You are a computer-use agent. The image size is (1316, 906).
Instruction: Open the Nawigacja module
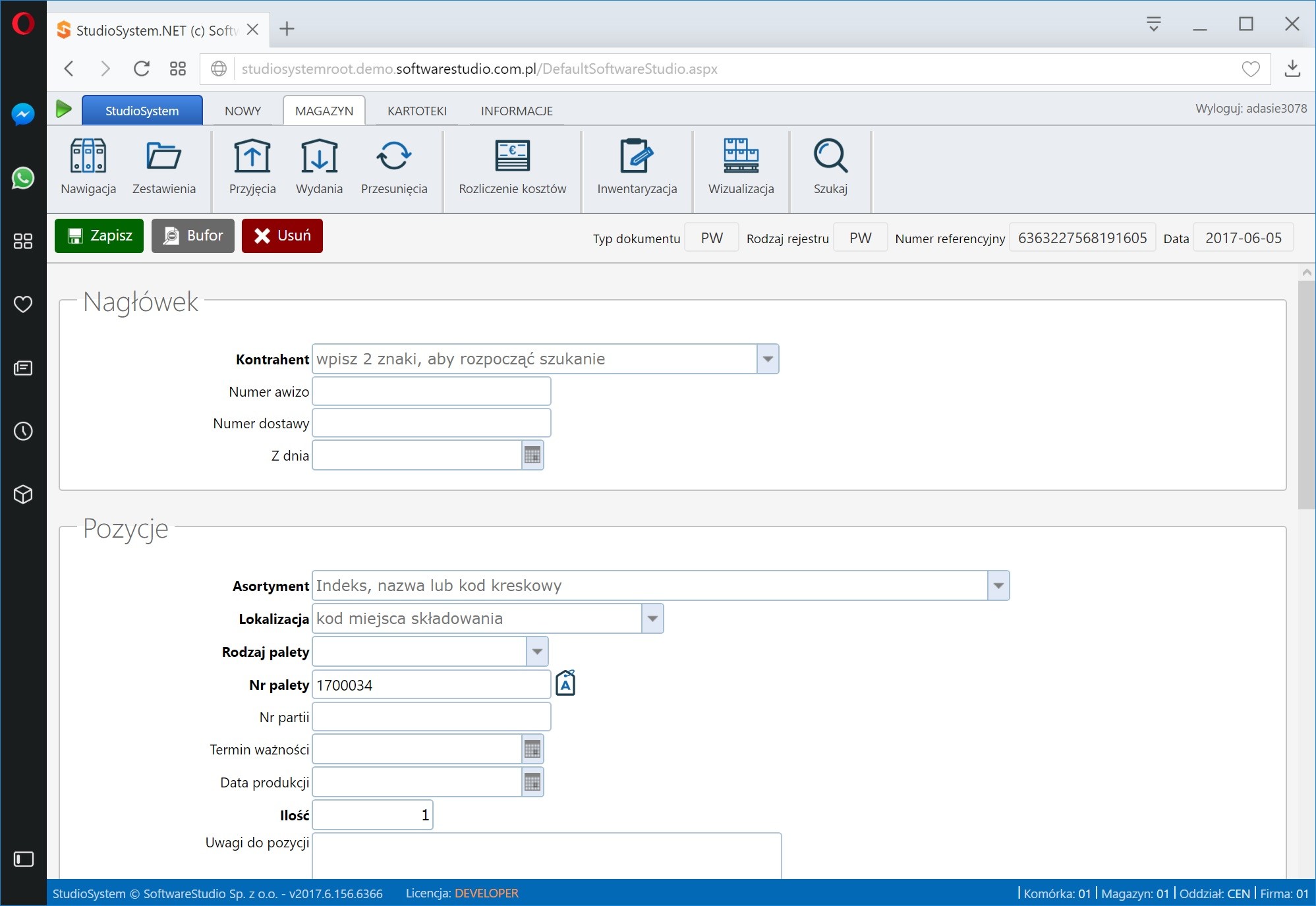[x=88, y=167]
